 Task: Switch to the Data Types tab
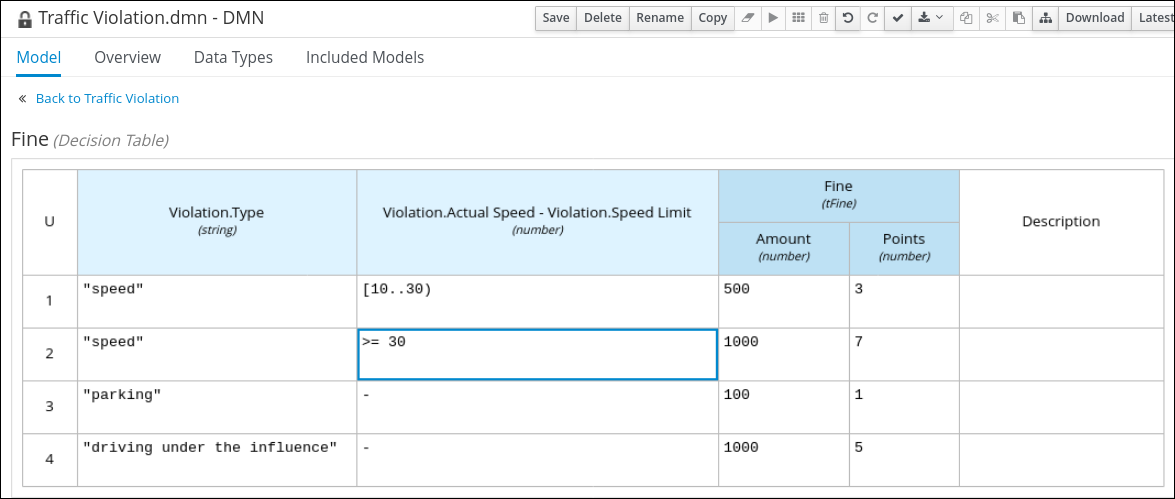tap(233, 58)
